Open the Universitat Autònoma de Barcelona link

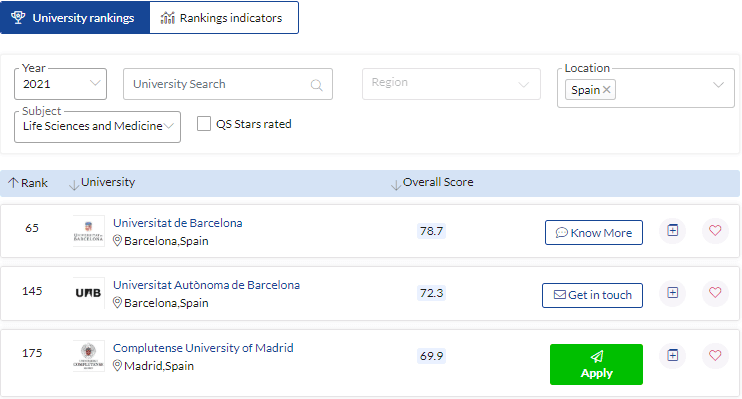coord(206,285)
